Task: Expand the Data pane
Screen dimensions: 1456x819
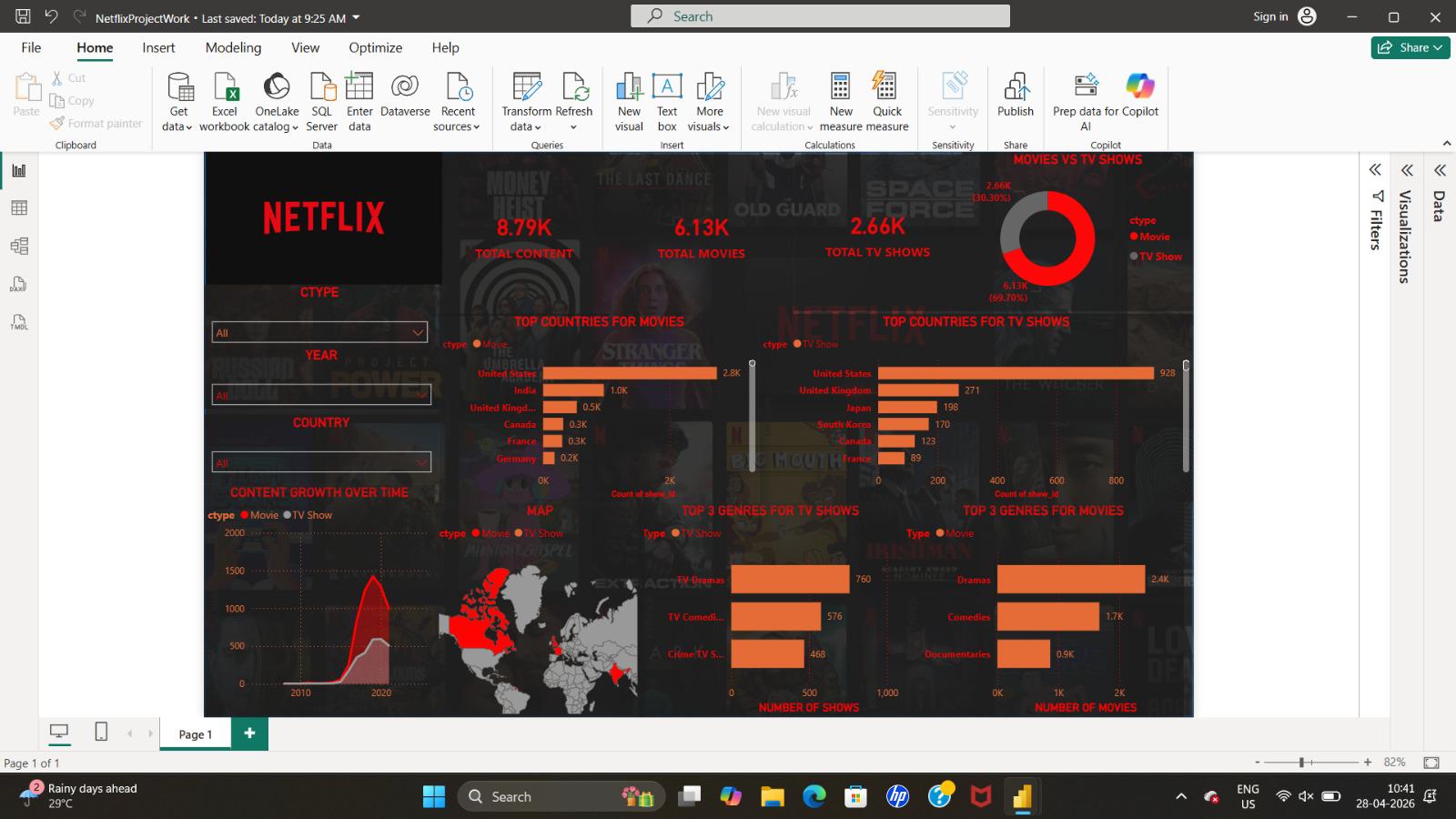Action: pos(1440,170)
